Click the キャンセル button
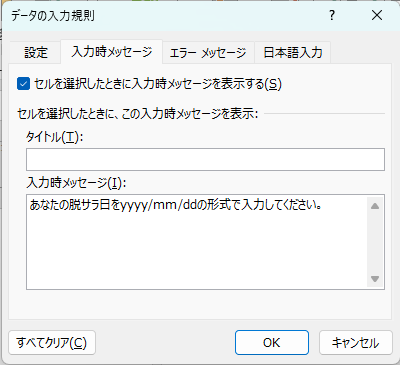The image size is (400, 365). click(x=356, y=343)
